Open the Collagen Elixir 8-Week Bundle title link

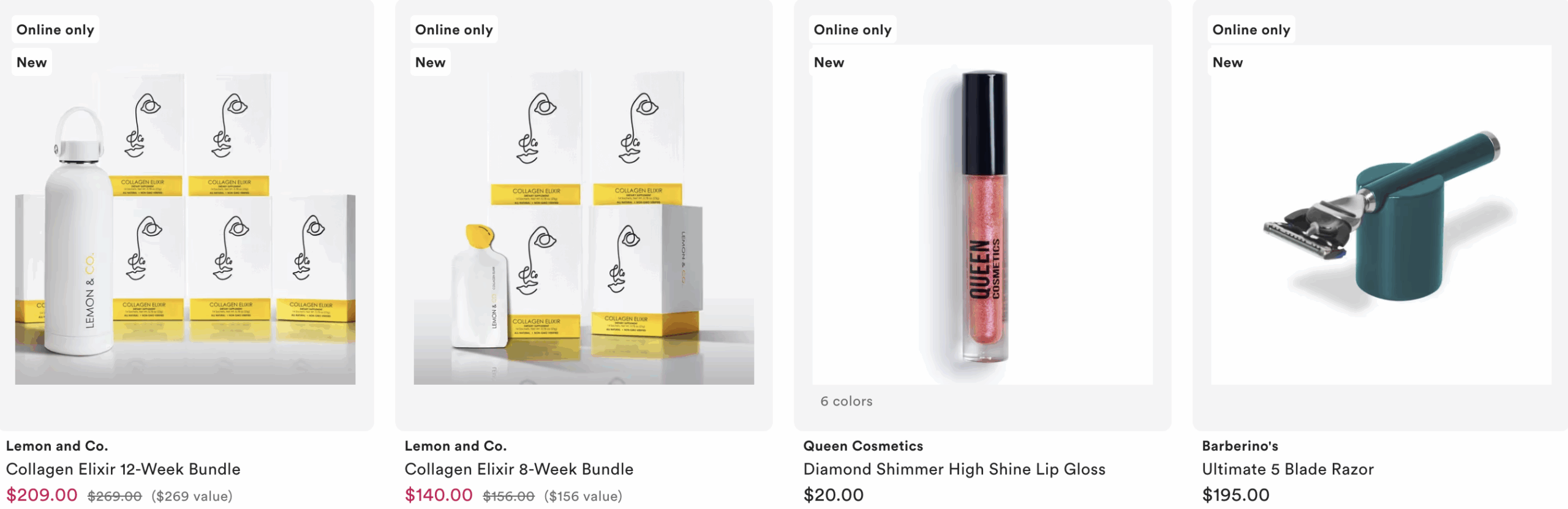coord(519,469)
